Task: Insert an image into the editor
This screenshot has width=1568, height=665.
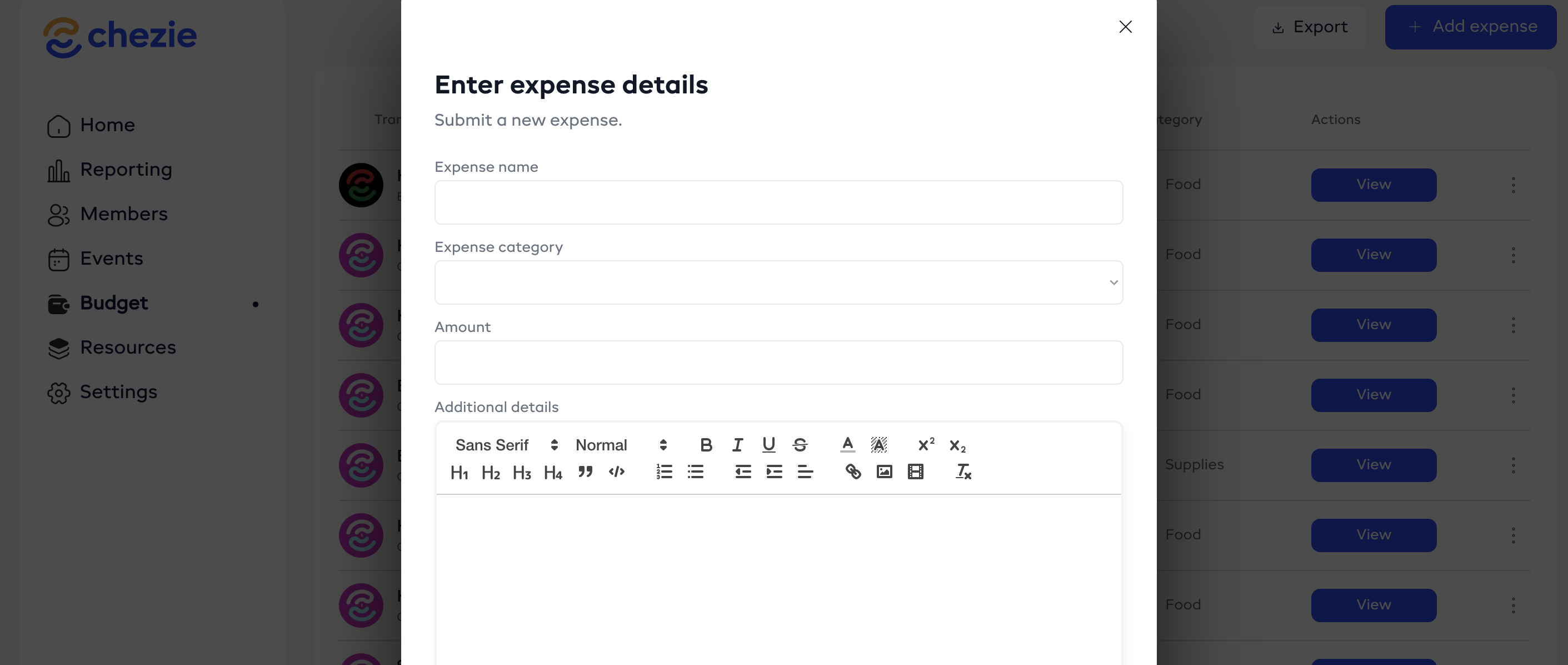Action: click(x=884, y=472)
